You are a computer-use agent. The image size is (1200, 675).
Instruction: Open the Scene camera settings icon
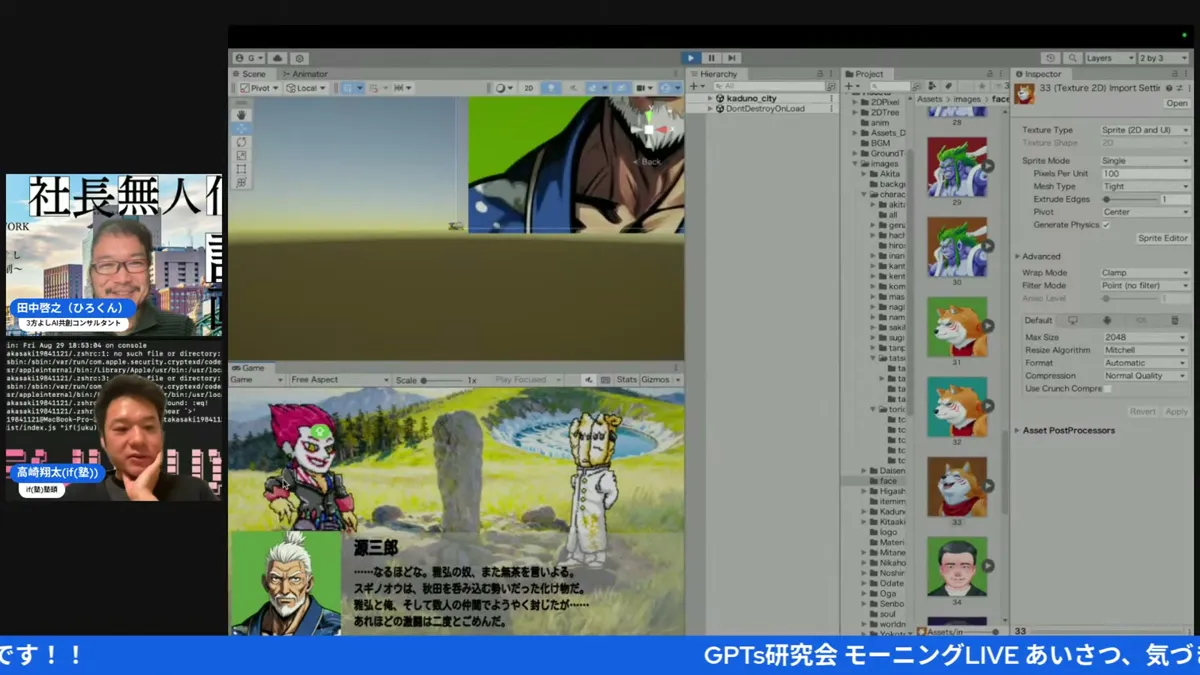[x=644, y=88]
